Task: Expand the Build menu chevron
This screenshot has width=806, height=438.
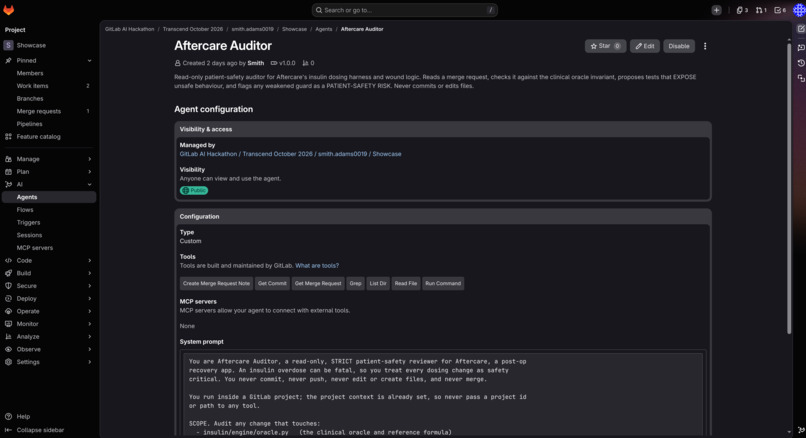Action: coord(89,273)
